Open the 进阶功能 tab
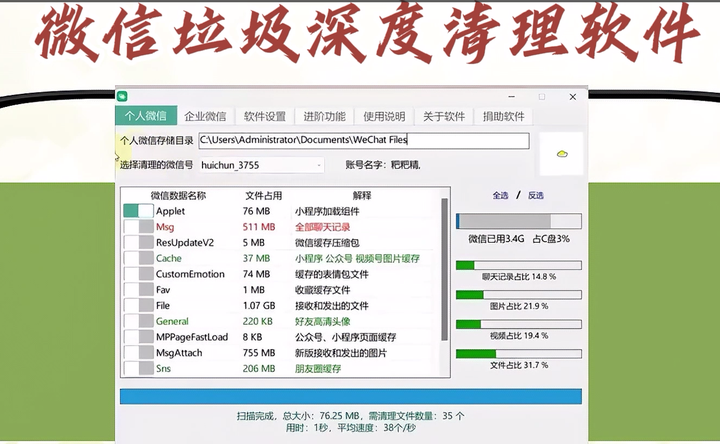Image resolution: width=720 pixels, height=444 pixels. (325, 116)
